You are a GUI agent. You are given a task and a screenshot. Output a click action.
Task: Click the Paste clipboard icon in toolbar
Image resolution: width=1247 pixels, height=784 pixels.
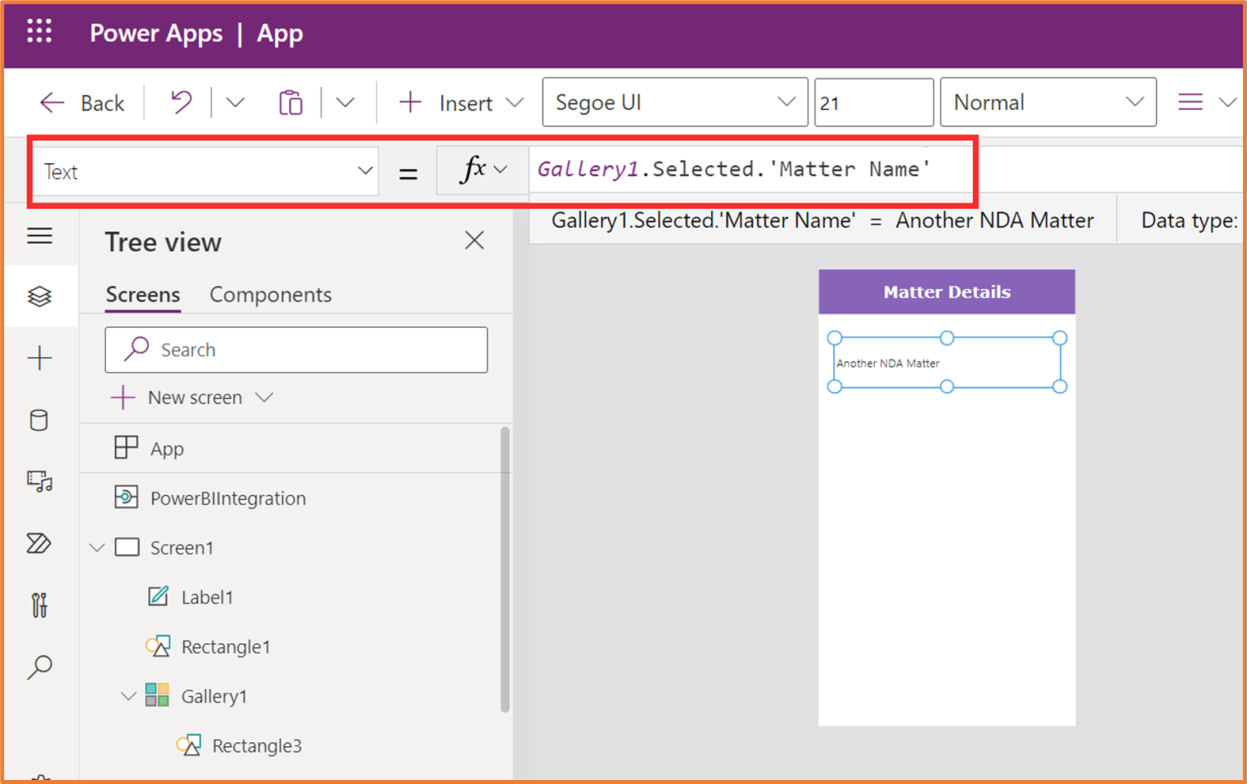pos(291,102)
